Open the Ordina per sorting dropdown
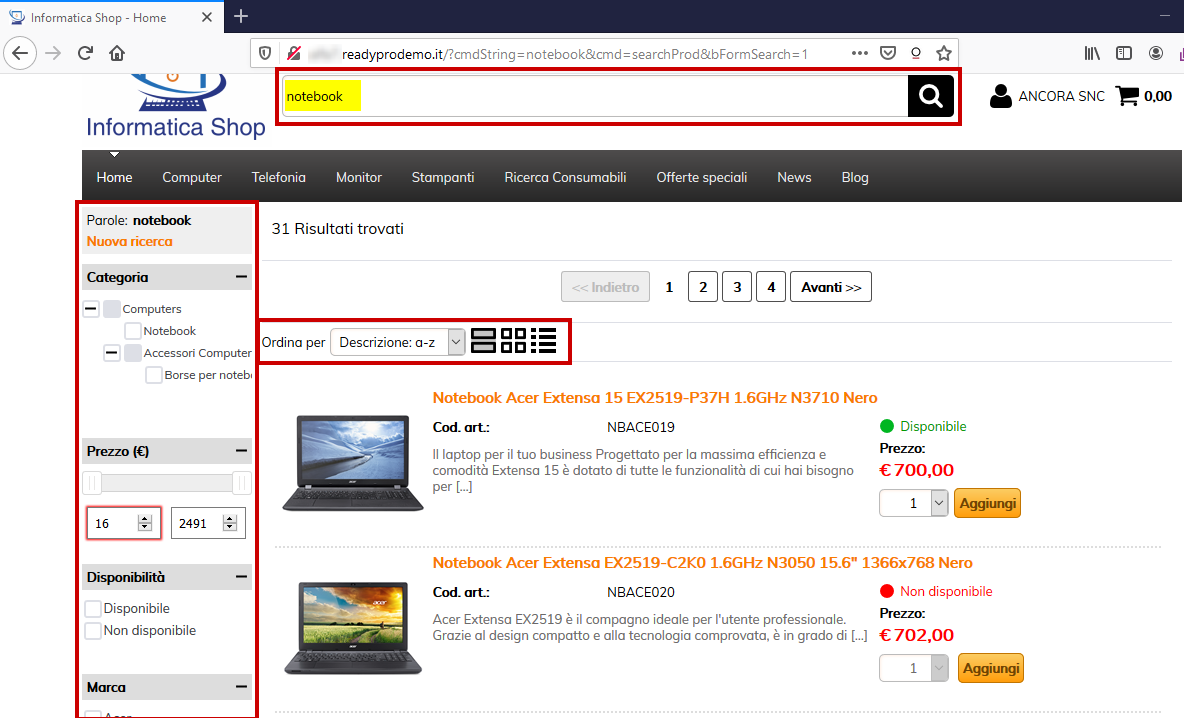 tap(397, 342)
